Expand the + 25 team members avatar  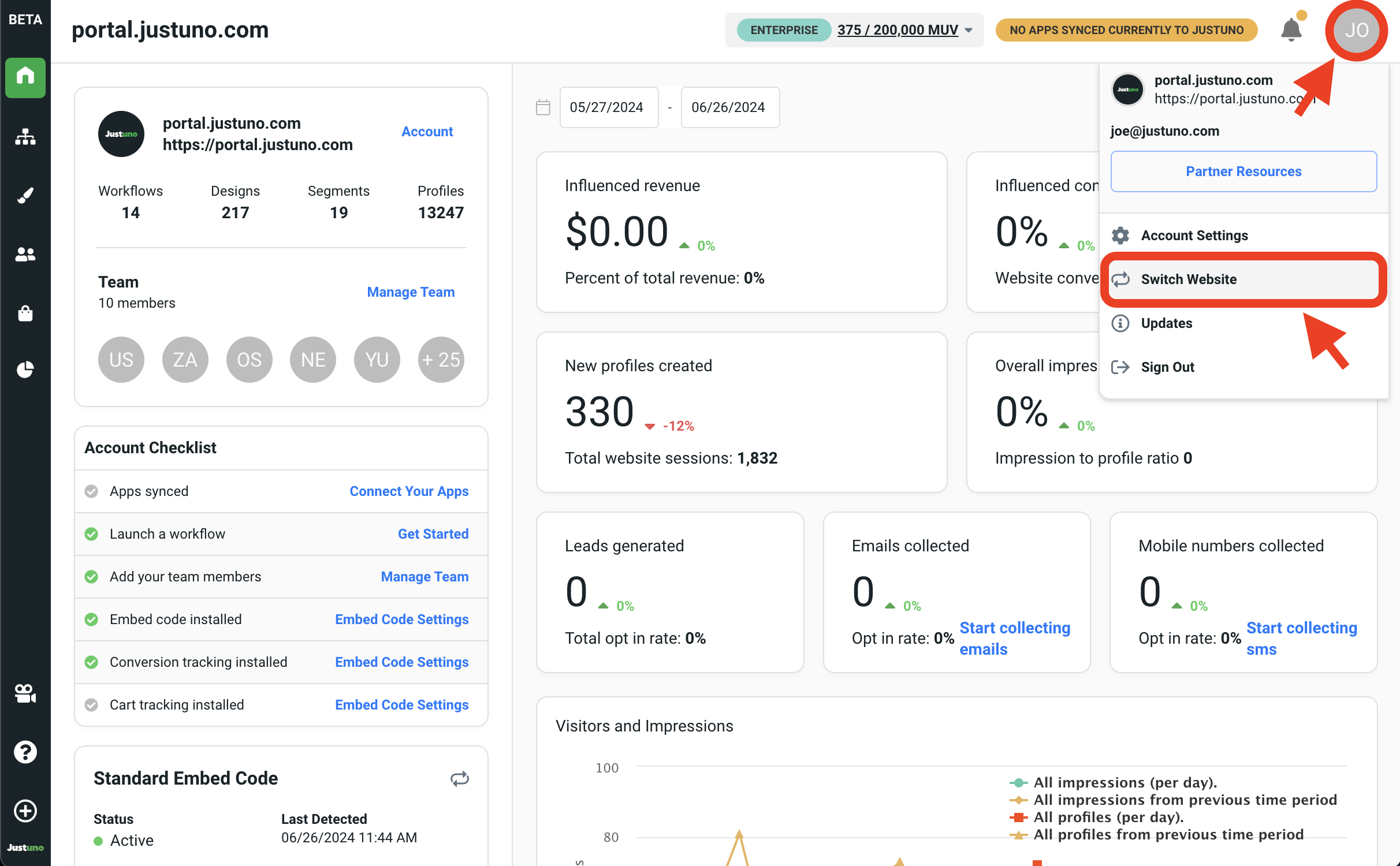tap(441, 360)
